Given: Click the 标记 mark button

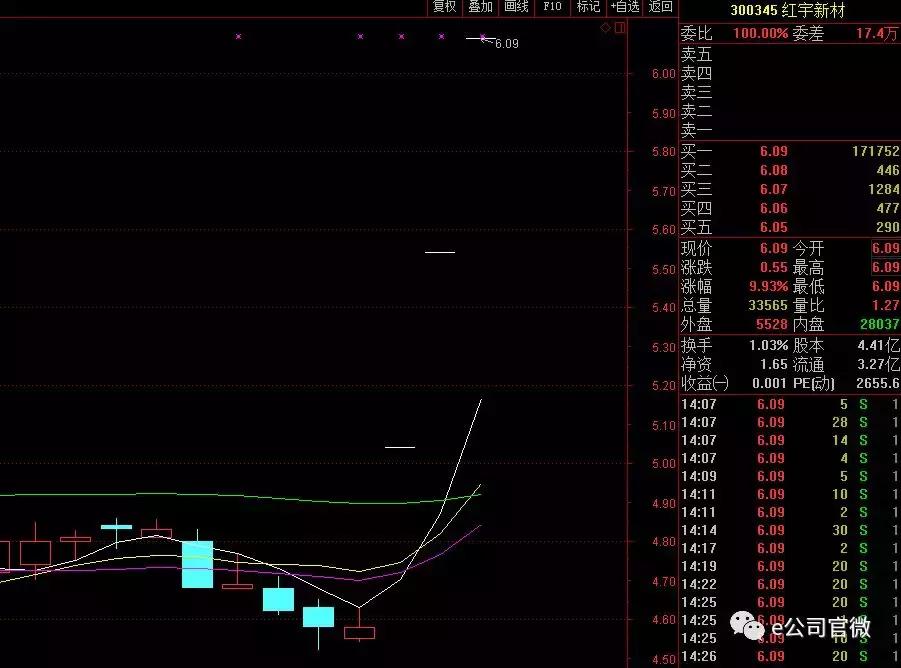Looking at the screenshot, I should (588, 6).
